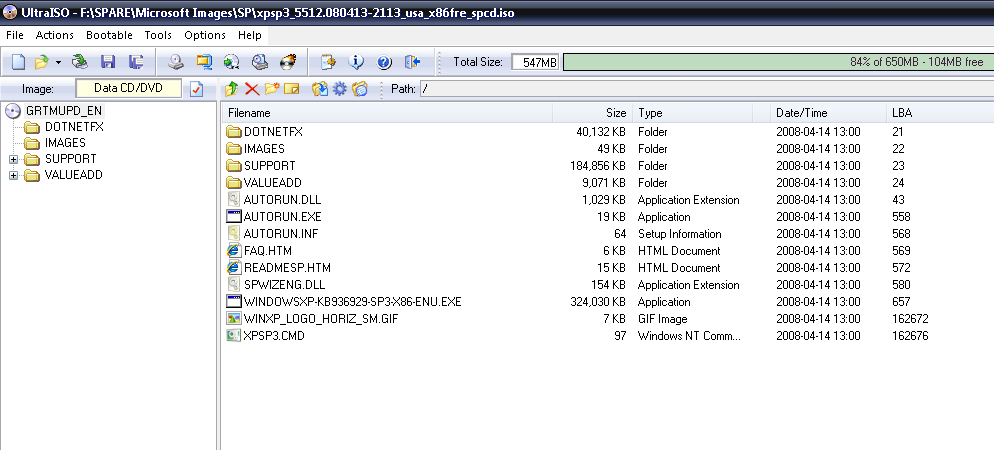Screen dimensions: 994x450
Task: Sort by the Size column header
Action: 592,113
